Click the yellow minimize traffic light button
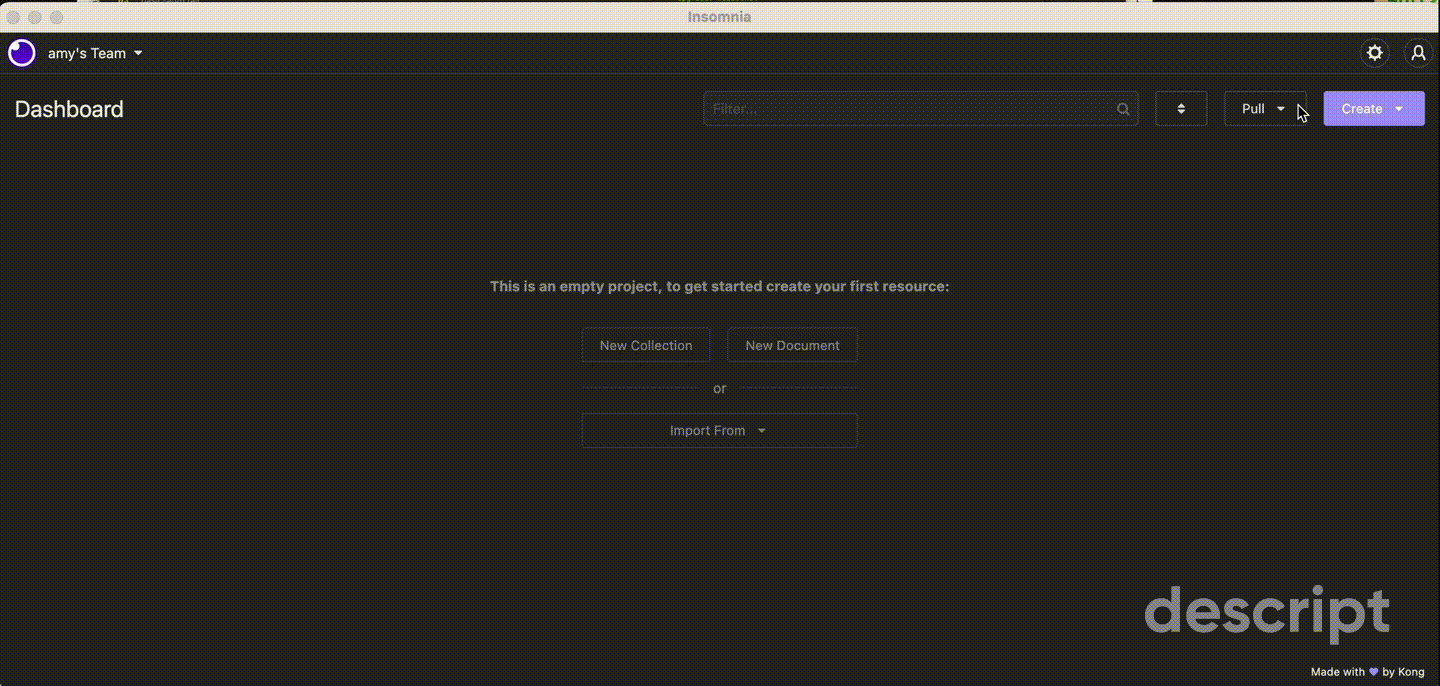The height and width of the screenshot is (686, 1440). [35, 17]
